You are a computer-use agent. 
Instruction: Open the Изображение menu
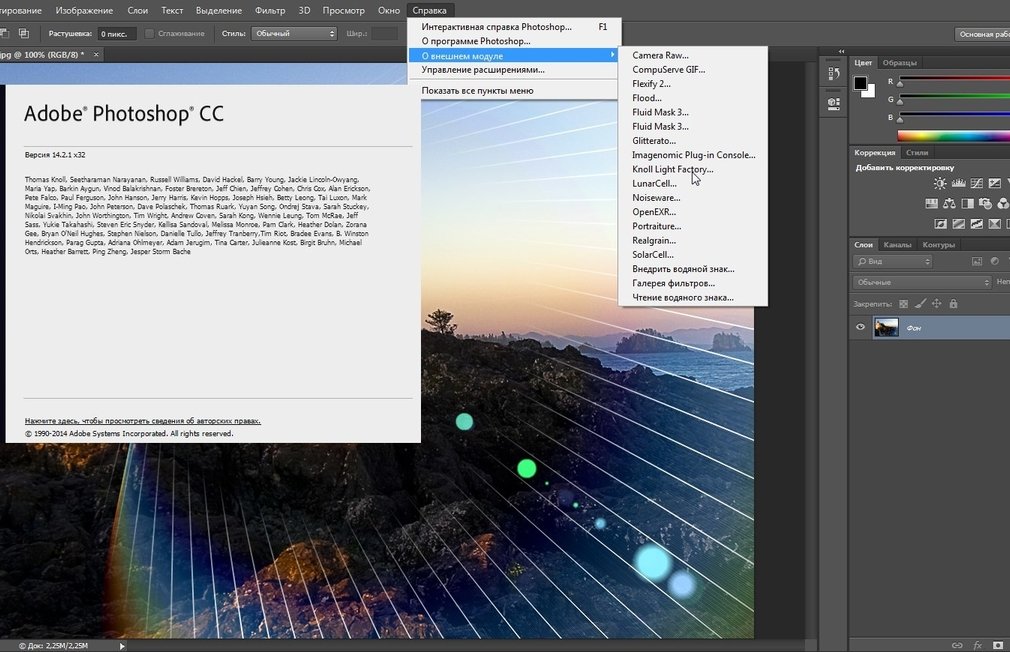tap(84, 10)
